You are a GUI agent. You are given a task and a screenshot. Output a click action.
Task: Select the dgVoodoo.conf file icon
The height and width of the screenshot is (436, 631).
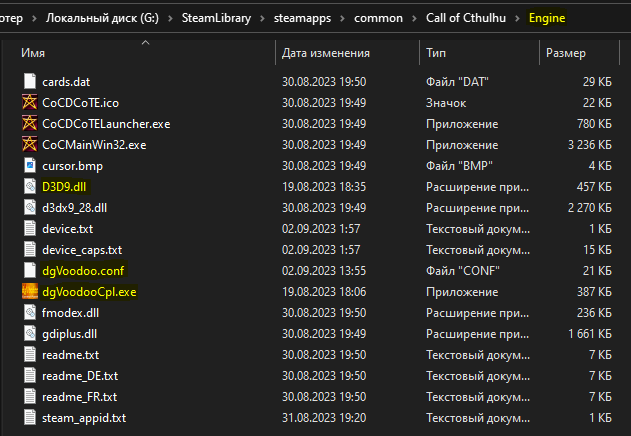pyautogui.click(x=29, y=270)
